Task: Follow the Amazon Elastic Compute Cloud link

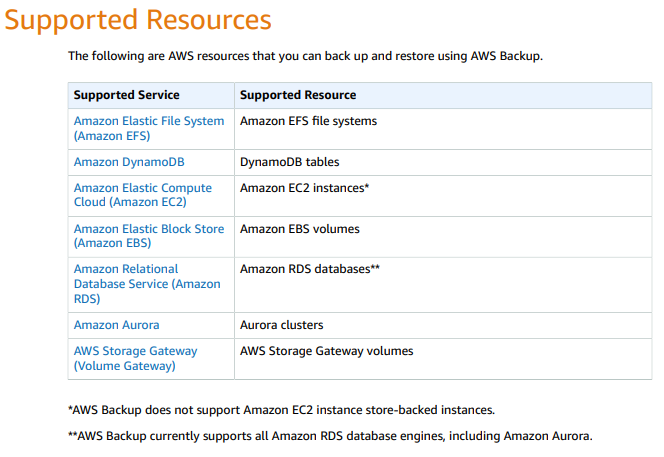Action: click(x=143, y=195)
